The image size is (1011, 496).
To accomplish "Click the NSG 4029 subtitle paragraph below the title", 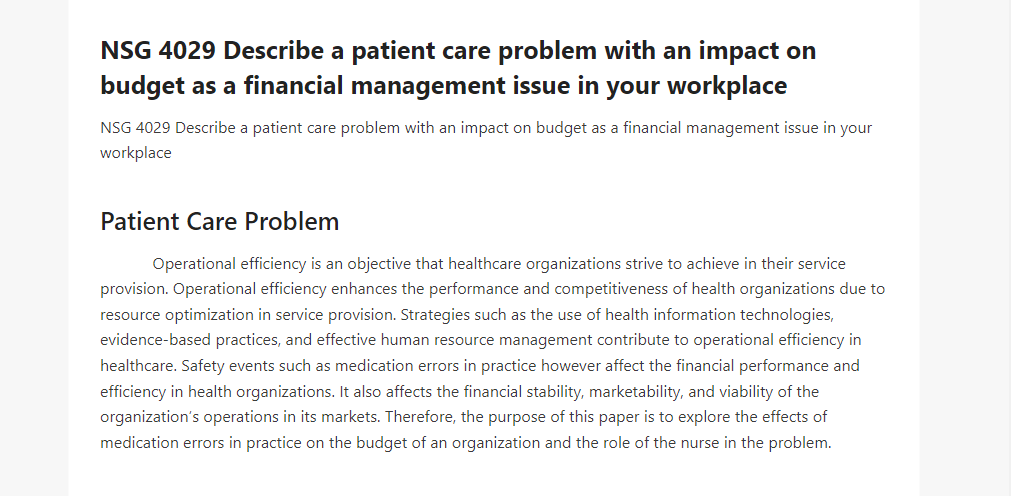I will tap(486, 140).
